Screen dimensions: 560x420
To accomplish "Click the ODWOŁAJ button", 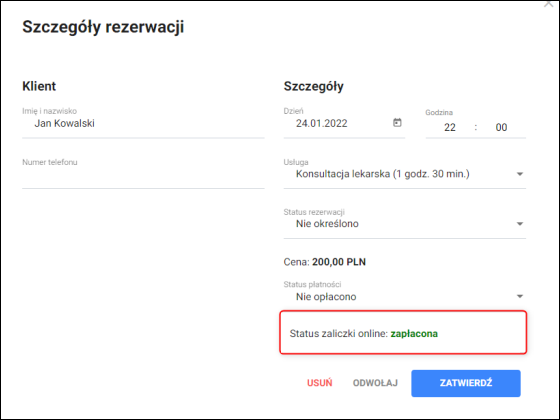I will (x=375, y=383).
